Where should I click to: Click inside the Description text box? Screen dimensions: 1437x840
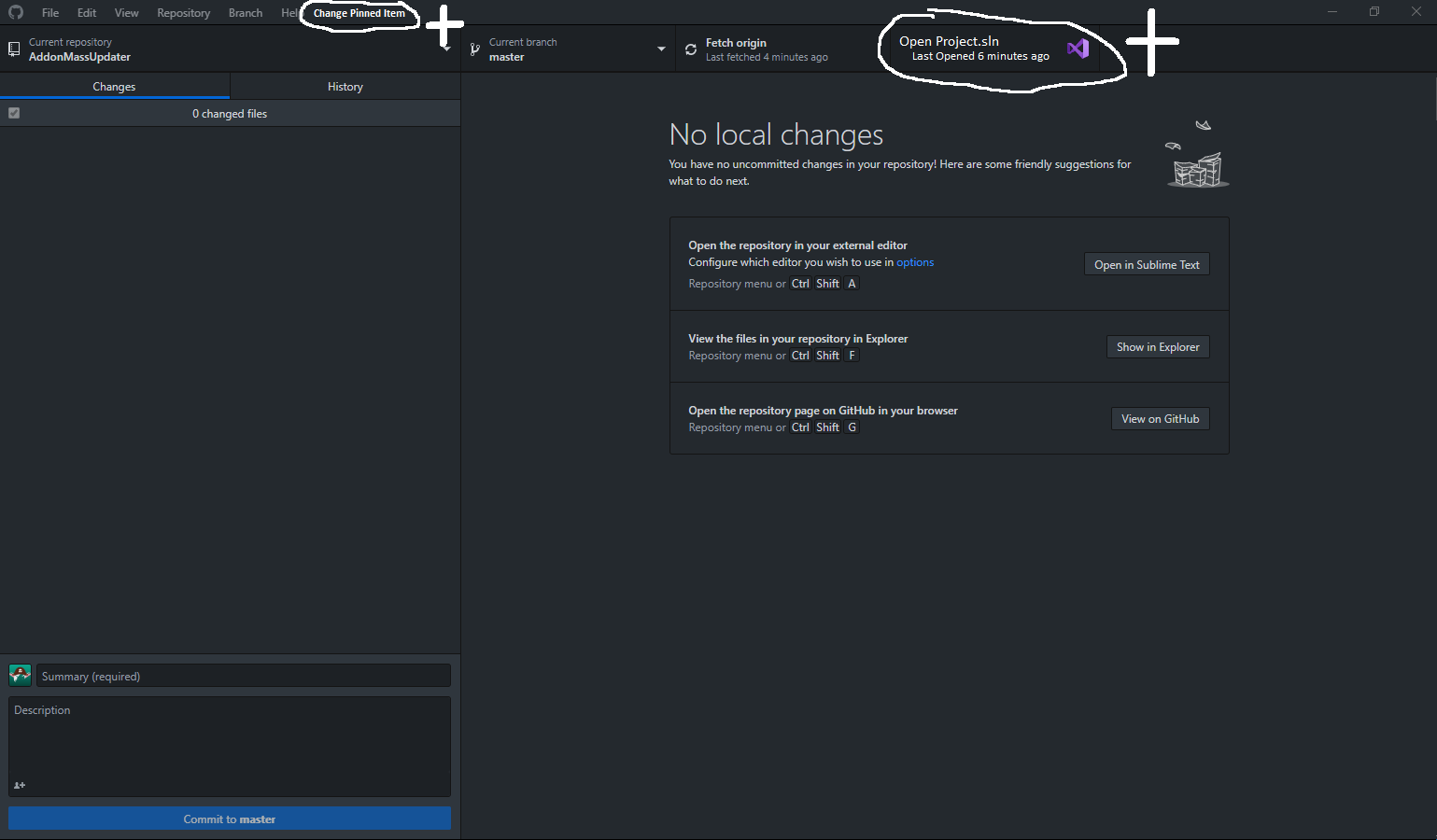coord(229,742)
